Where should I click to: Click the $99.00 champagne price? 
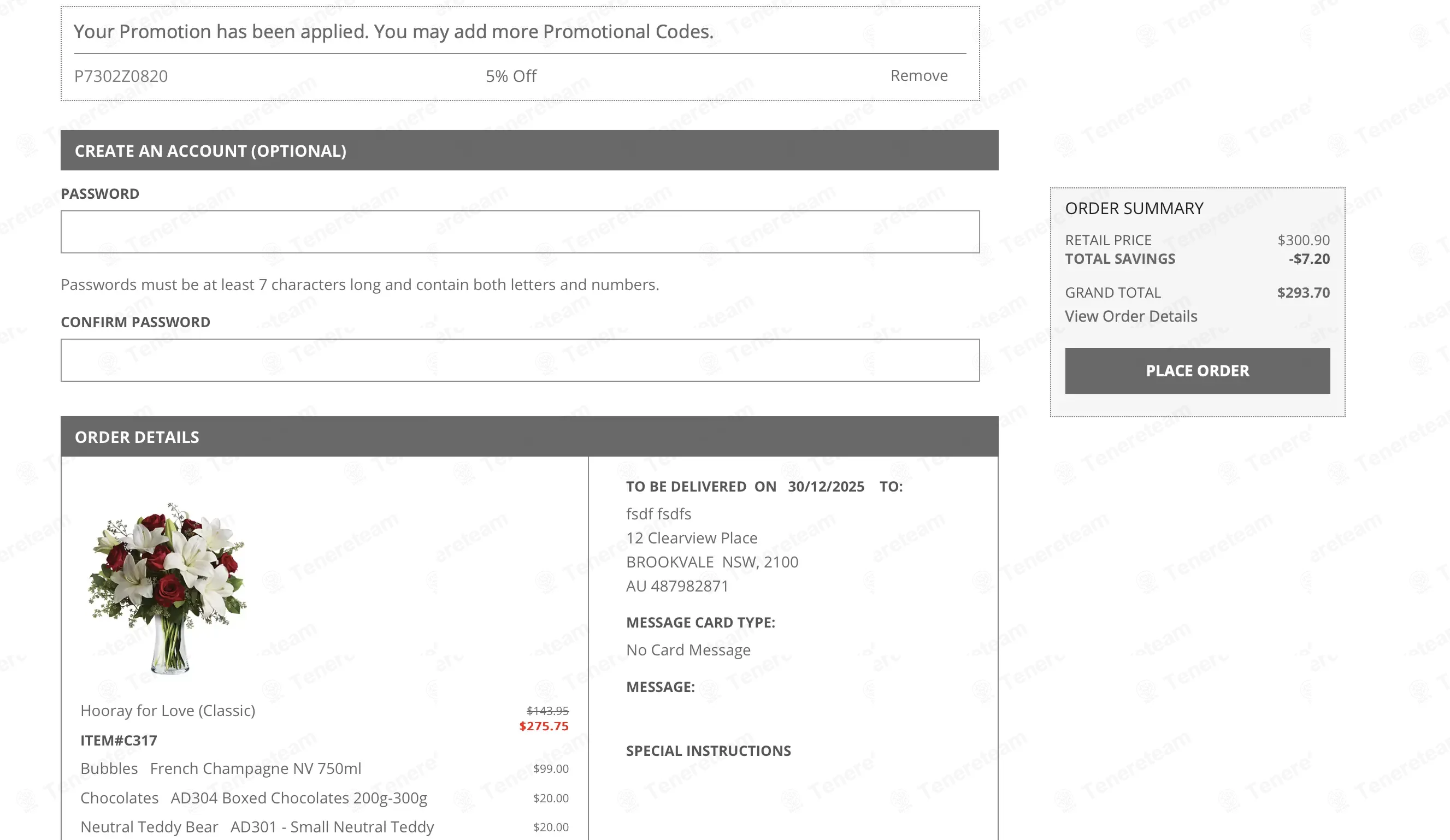tap(551, 768)
